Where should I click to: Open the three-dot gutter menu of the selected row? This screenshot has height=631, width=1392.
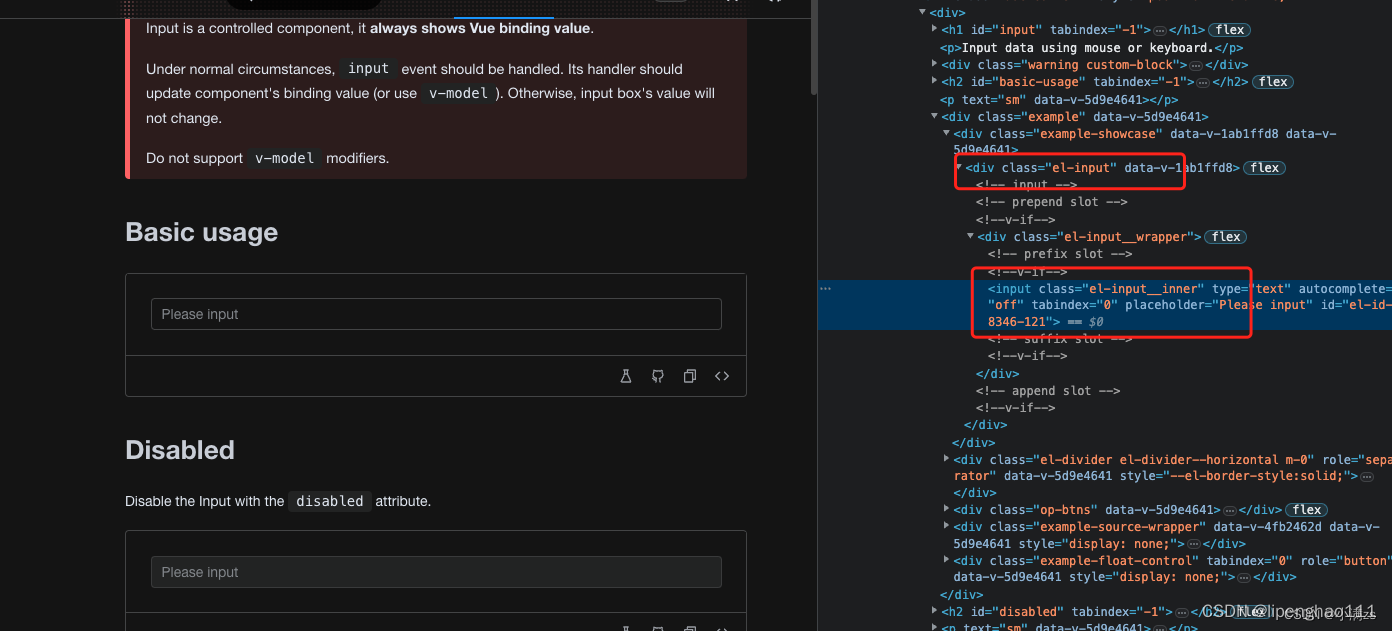(x=825, y=288)
